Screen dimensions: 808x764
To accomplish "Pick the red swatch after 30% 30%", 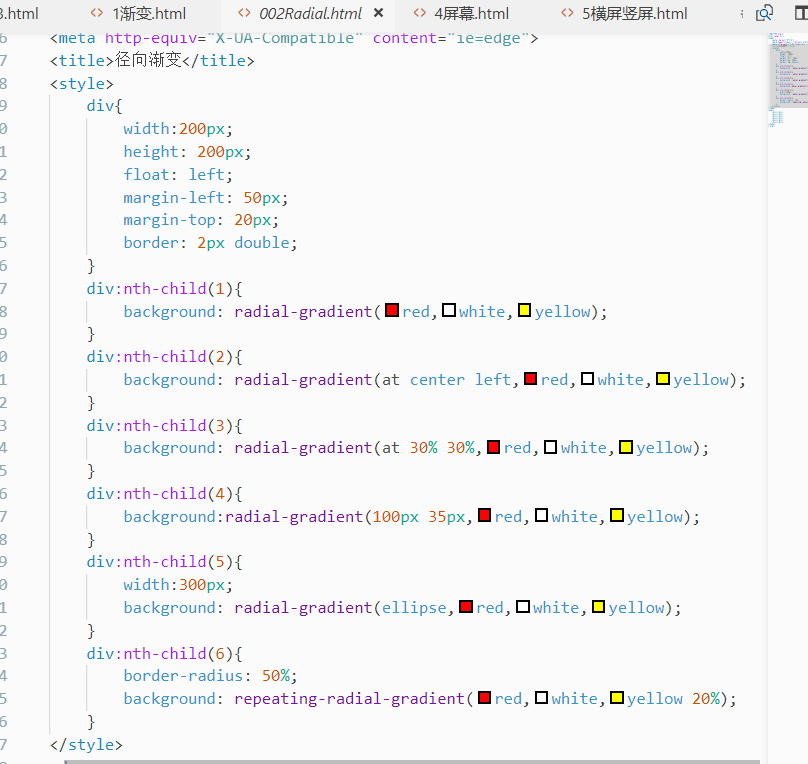I will point(493,447).
